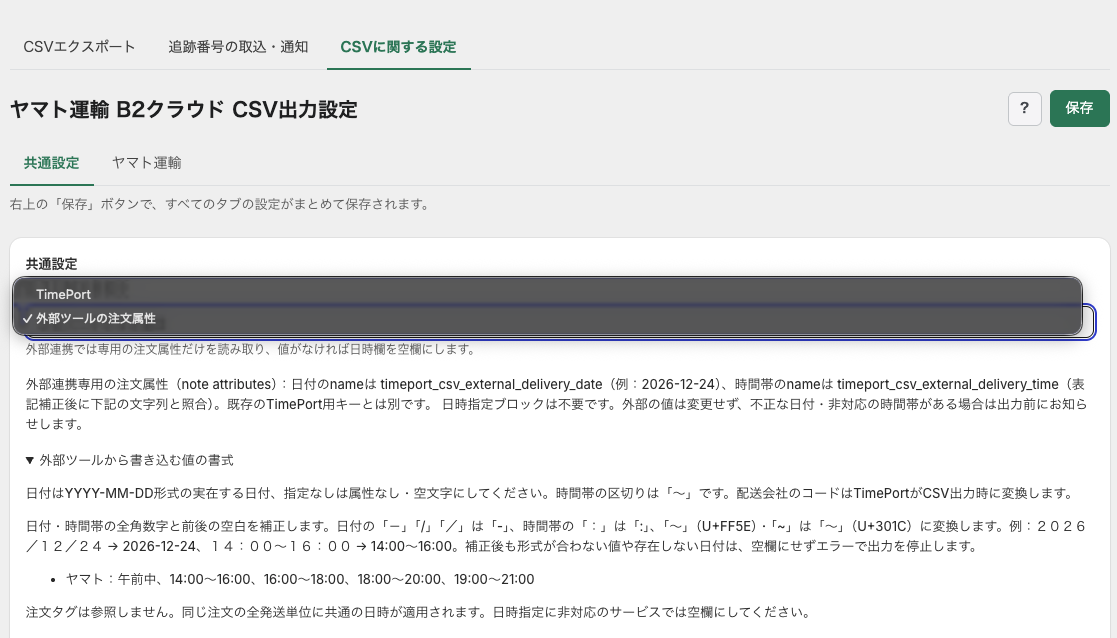This screenshot has height=638, width=1117.
Task: Collapse 外部ツールから書き込む値の書式 section
Action: (x=130, y=461)
